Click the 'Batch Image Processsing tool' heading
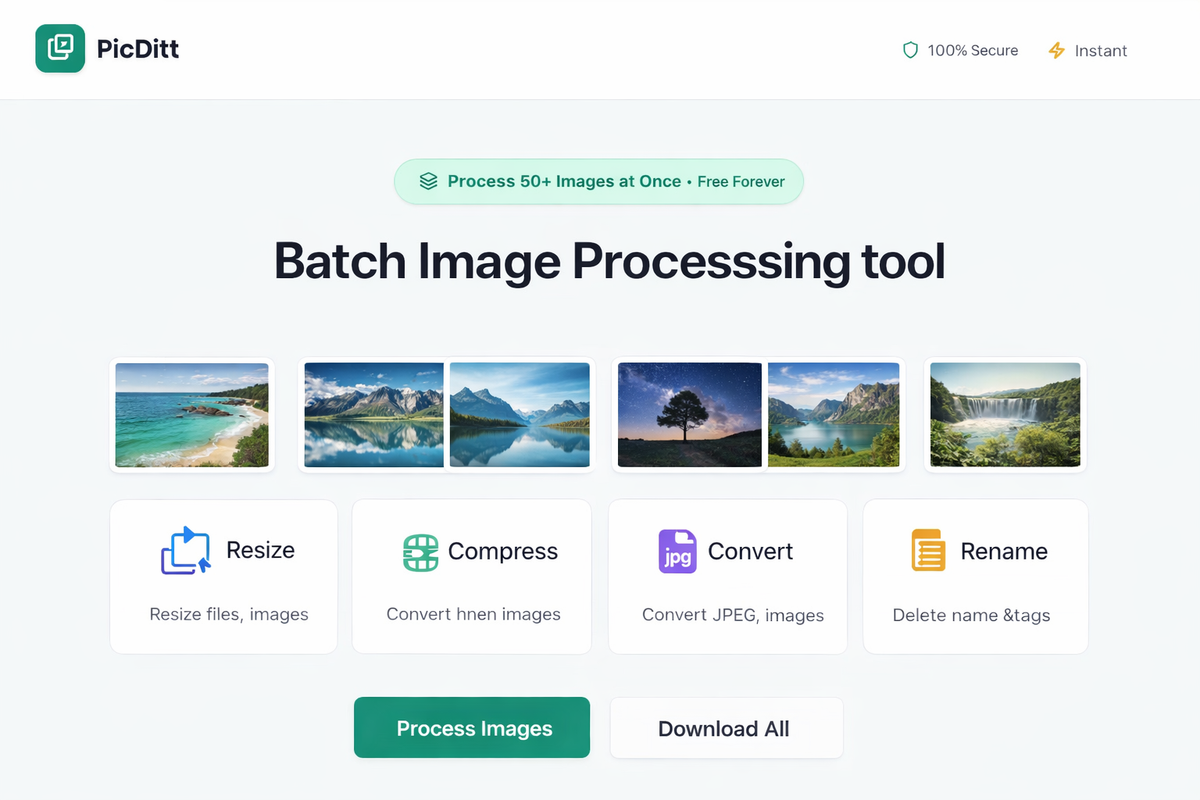Viewport: 1200px width, 800px height. pyautogui.click(x=610, y=261)
